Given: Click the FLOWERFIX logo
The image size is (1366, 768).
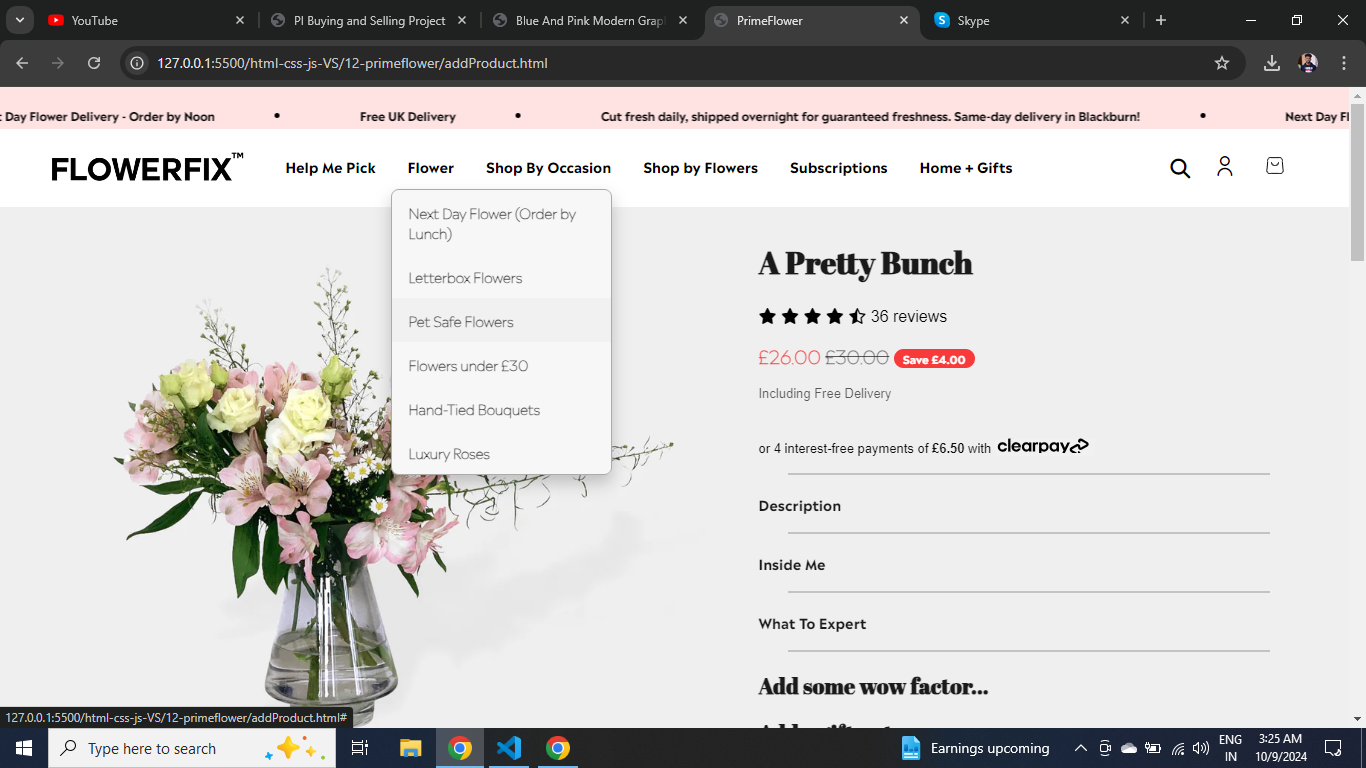Looking at the screenshot, I should coord(147,168).
